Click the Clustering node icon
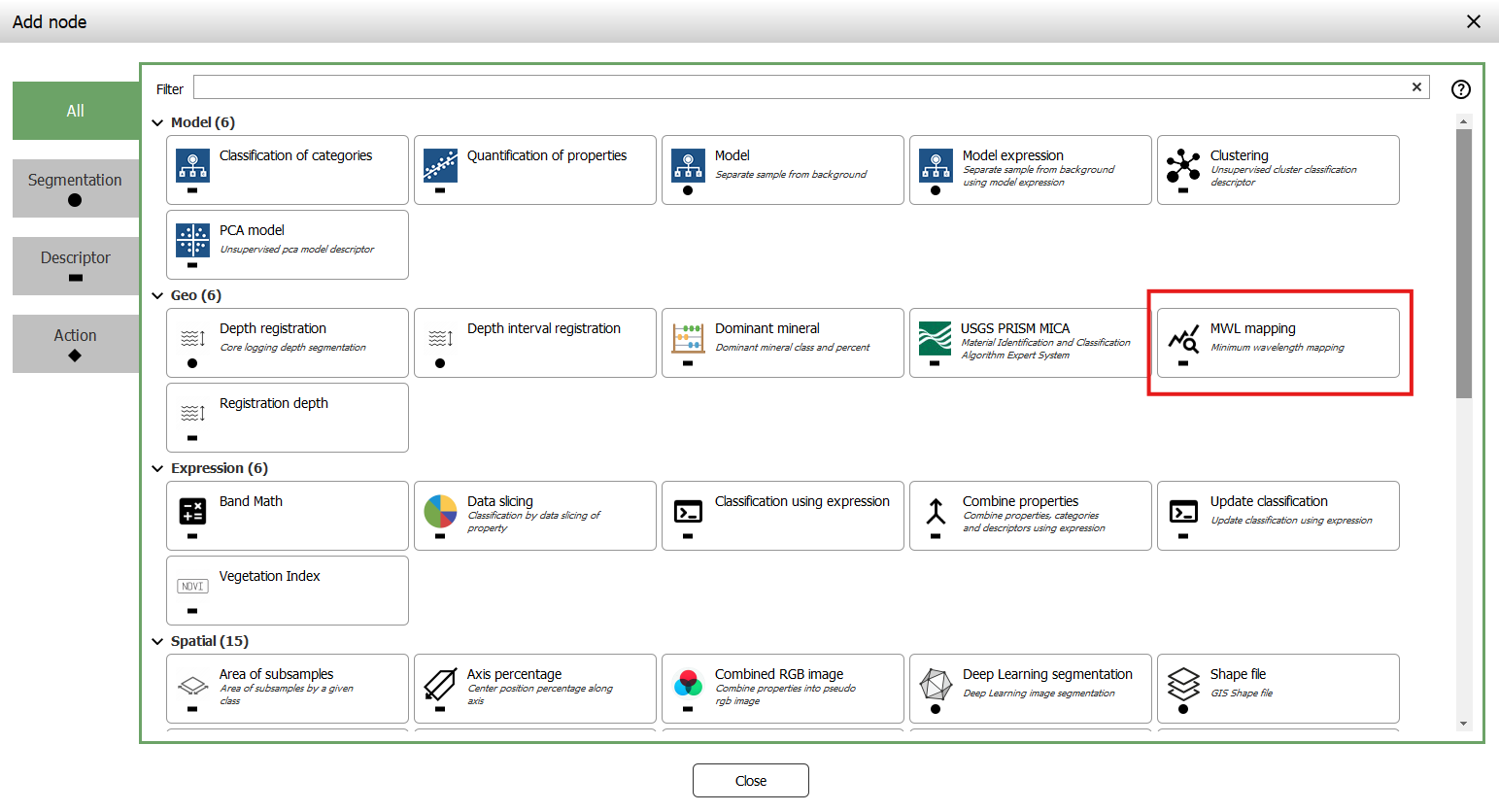 pyautogui.click(x=1183, y=165)
